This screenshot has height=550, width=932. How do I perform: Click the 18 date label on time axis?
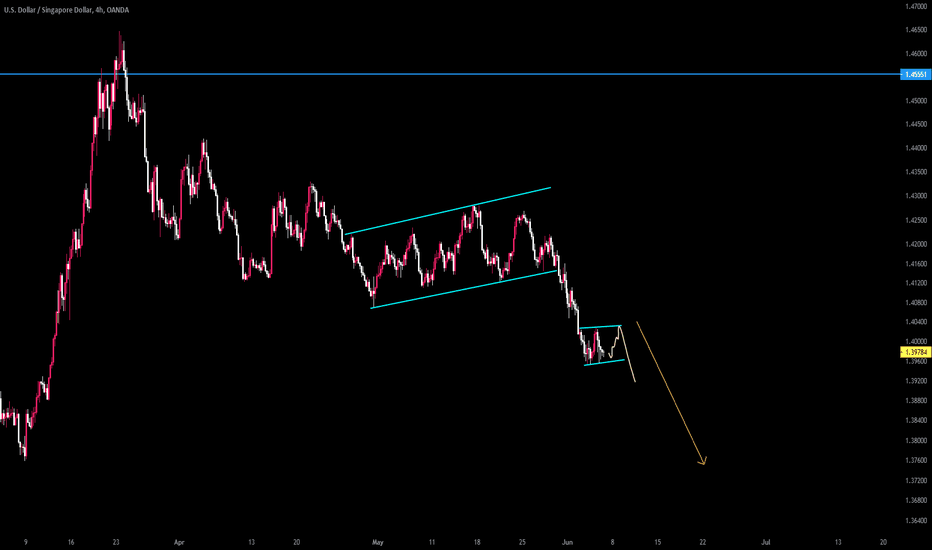(477, 542)
